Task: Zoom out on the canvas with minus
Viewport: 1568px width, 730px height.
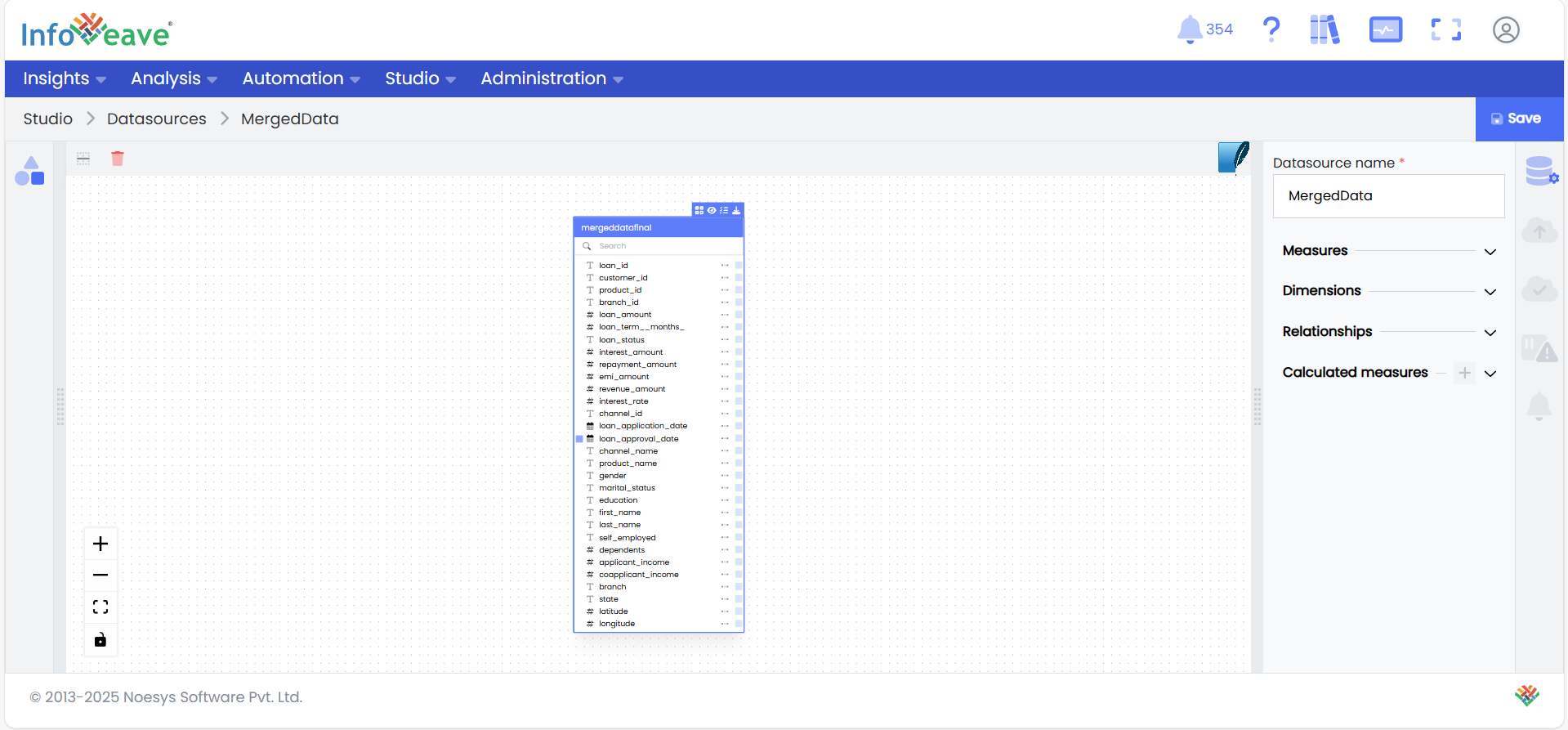Action: (x=101, y=575)
